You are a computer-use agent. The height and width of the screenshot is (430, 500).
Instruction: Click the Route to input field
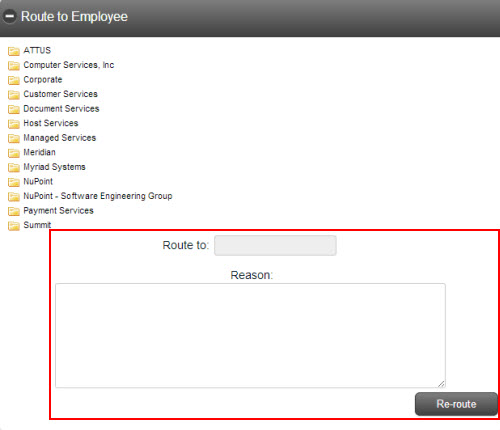tap(275, 245)
